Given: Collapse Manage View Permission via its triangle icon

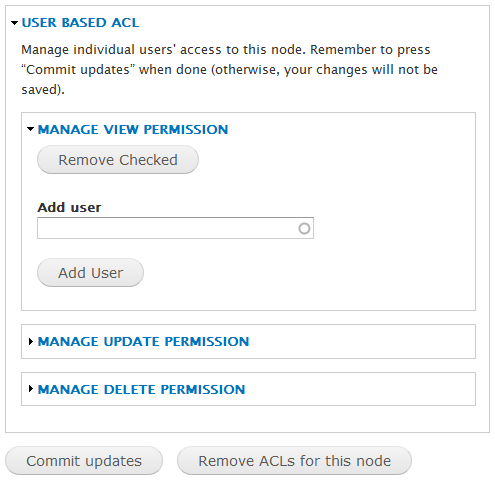Looking at the screenshot, I should (31, 129).
